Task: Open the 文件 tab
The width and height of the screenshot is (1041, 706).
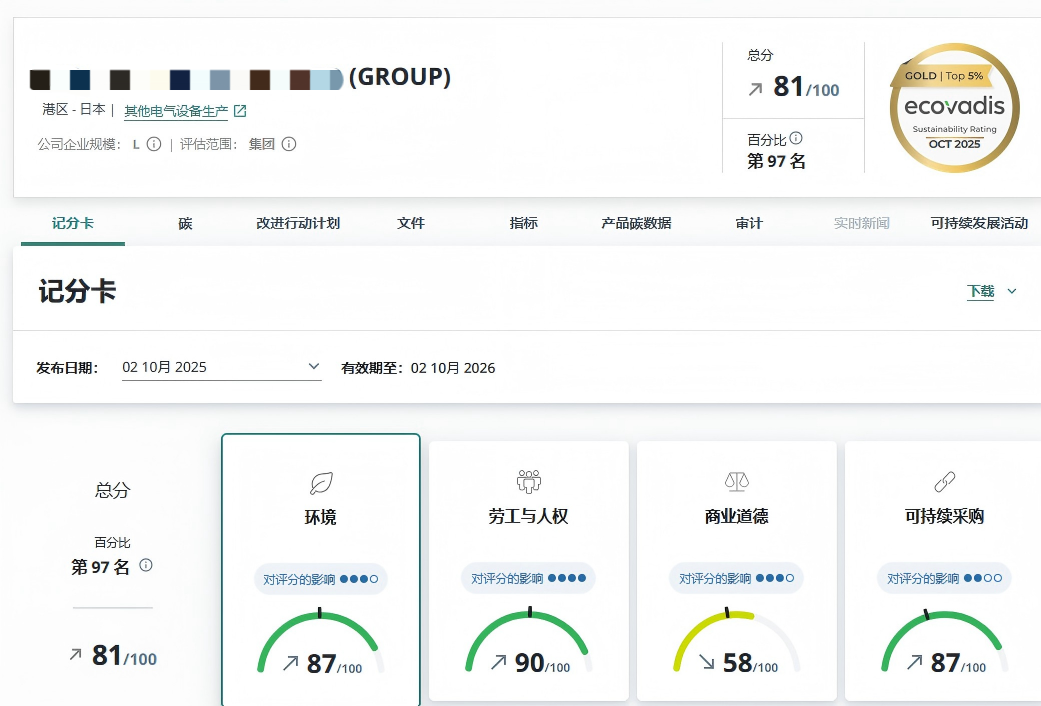Action: [x=411, y=224]
